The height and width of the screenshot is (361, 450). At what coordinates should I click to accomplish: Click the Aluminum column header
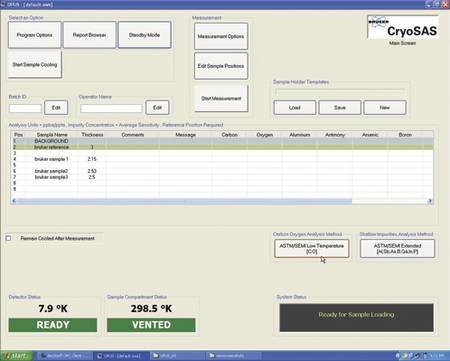[x=300, y=135]
